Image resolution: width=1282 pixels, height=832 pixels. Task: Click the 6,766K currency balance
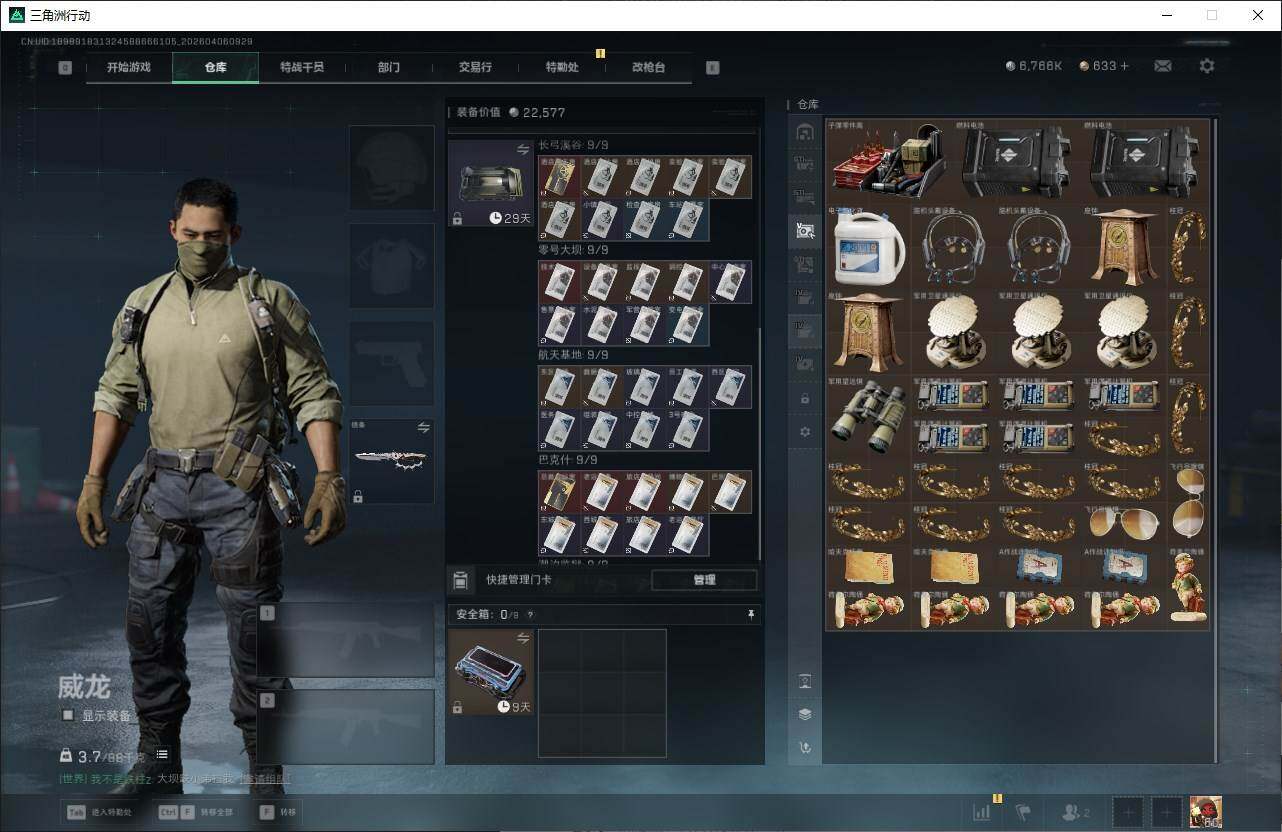click(1034, 66)
